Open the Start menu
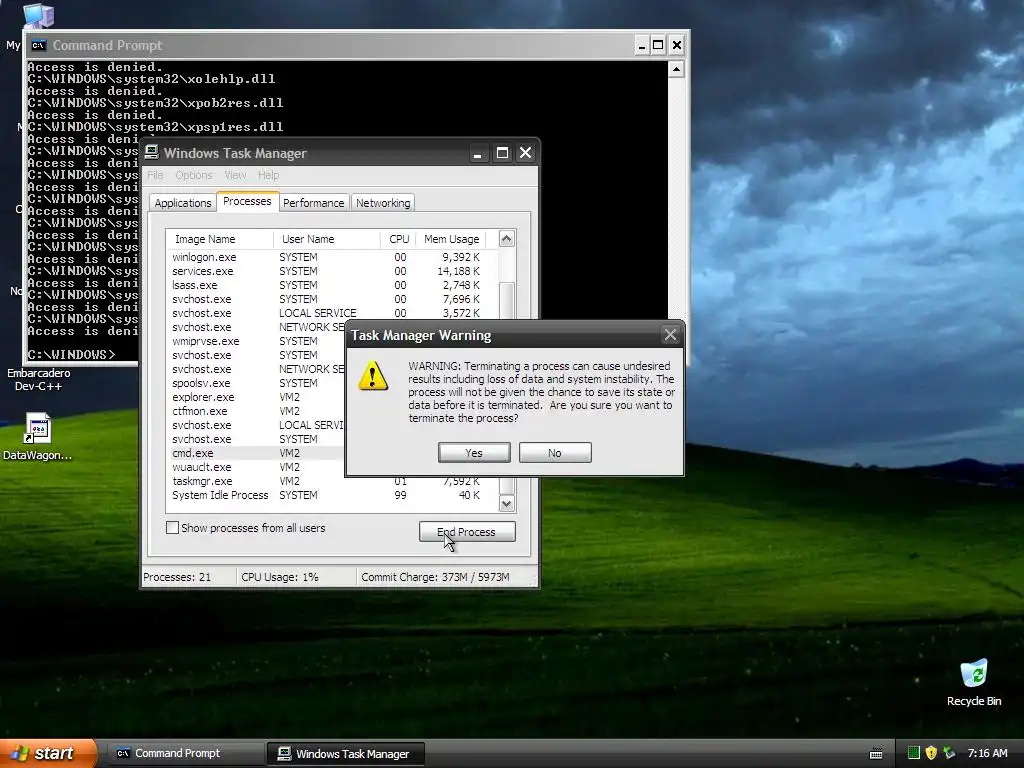The image size is (1024, 768). 48,753
